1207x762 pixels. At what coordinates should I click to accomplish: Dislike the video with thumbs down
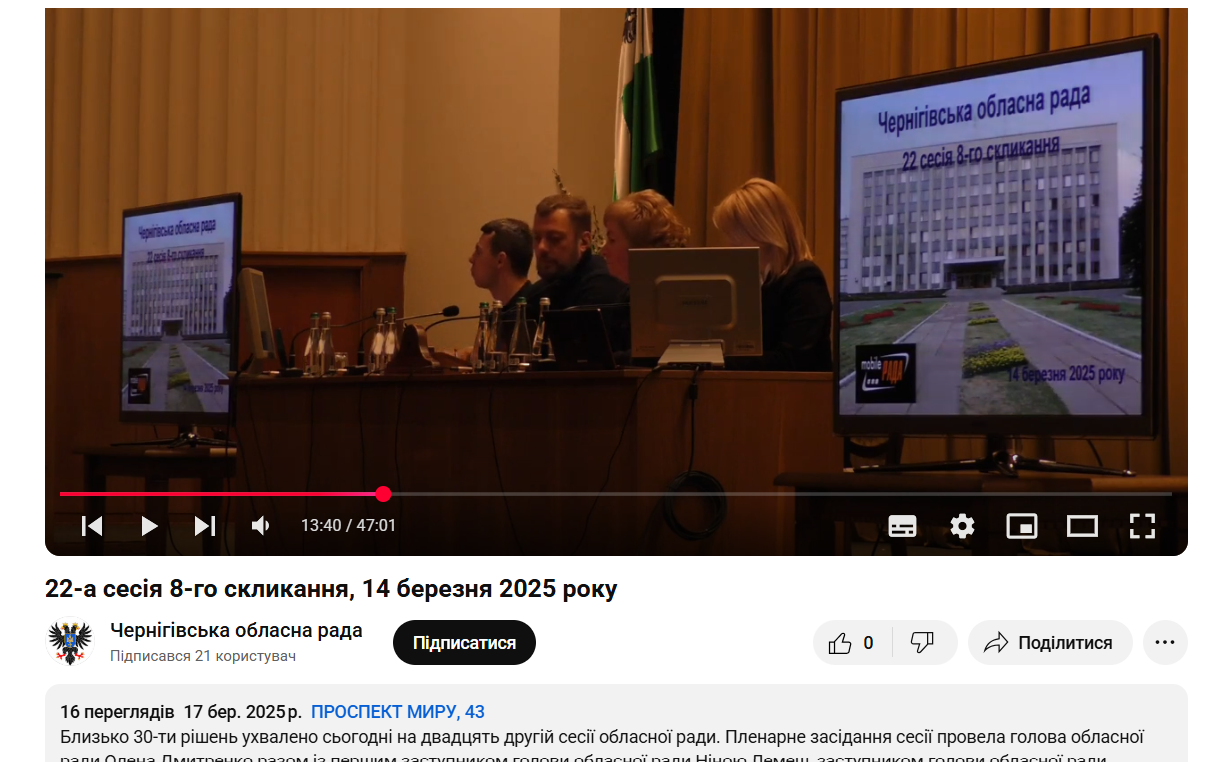[922, 643]
